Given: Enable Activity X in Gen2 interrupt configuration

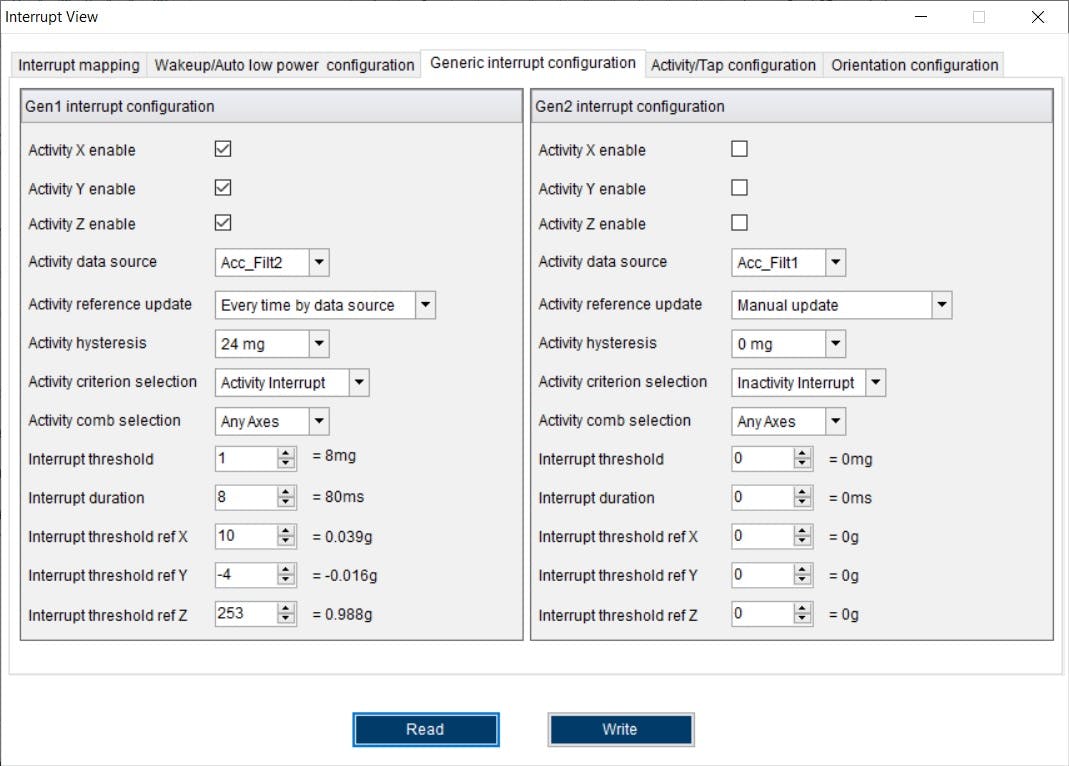Looking at the screenshot, I should click(739, 148).
